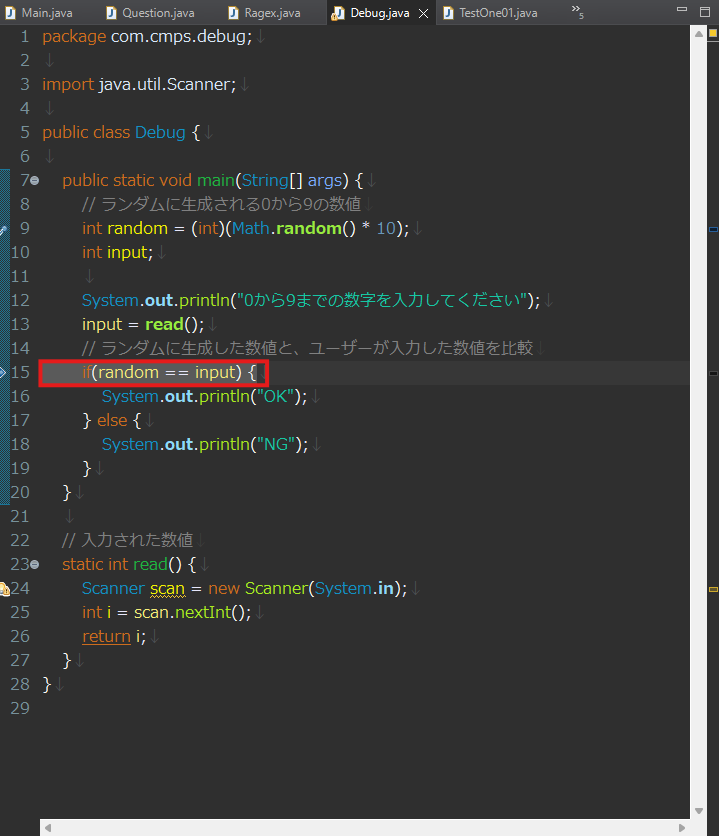Click the Java file icon on Question.java tab
The width and height of the screenshot is (719, 836).
[111, 13]
